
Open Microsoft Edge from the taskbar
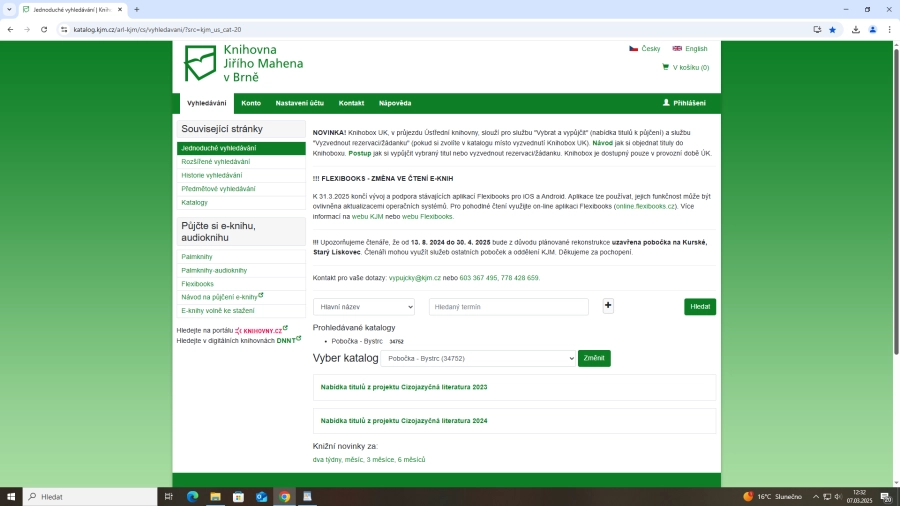coord(192,496)
